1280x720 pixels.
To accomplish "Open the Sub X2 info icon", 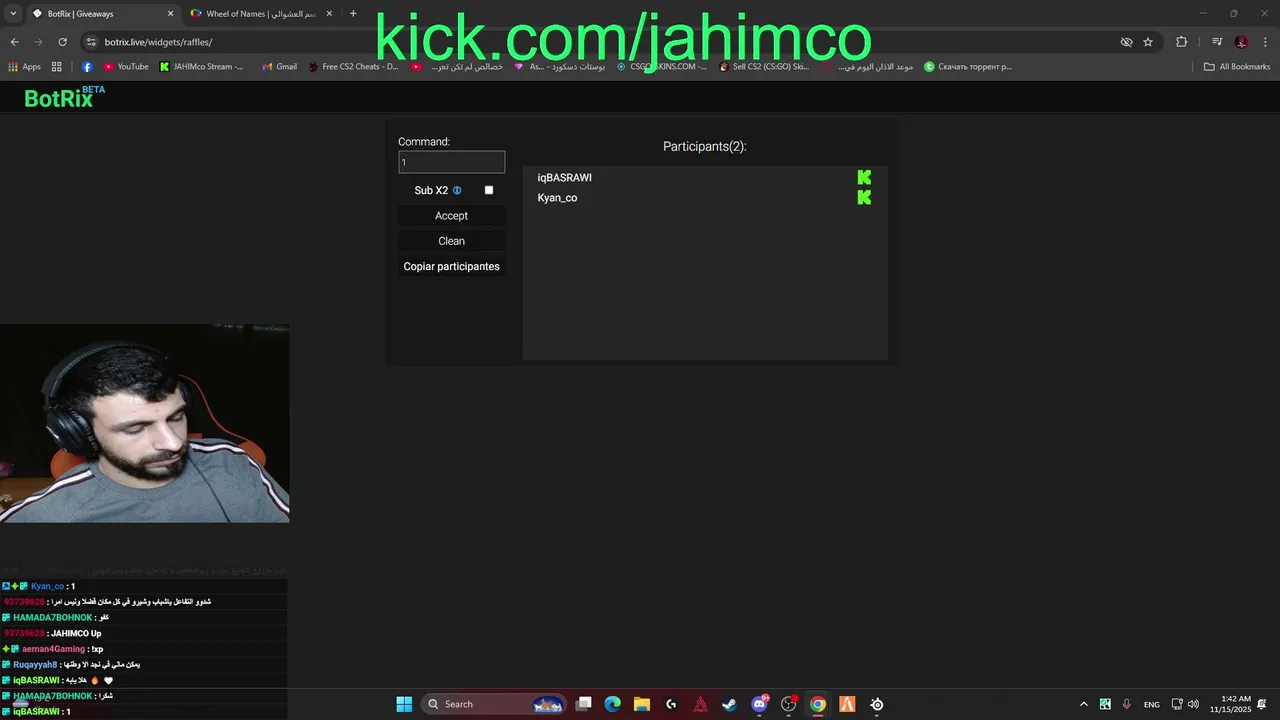I will click(457, 190).
